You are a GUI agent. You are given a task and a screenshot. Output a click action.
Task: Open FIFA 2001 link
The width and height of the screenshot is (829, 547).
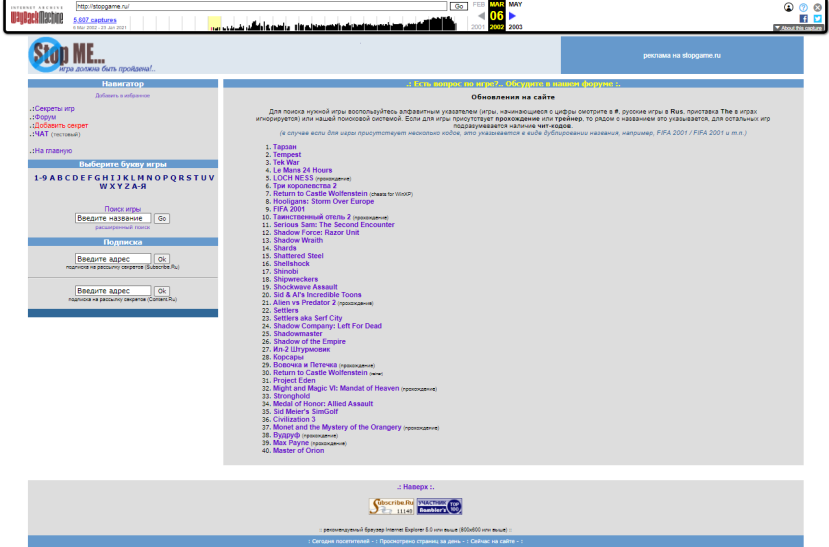289,209
